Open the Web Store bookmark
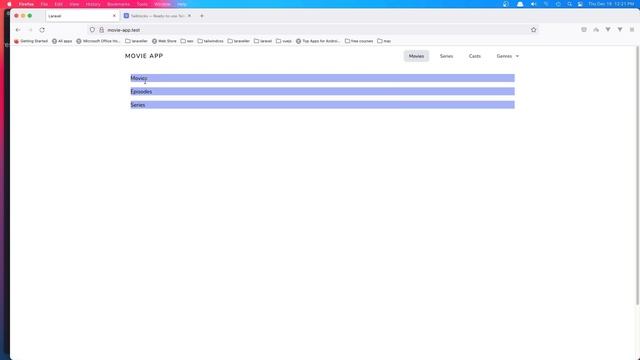 pos(164,41)
